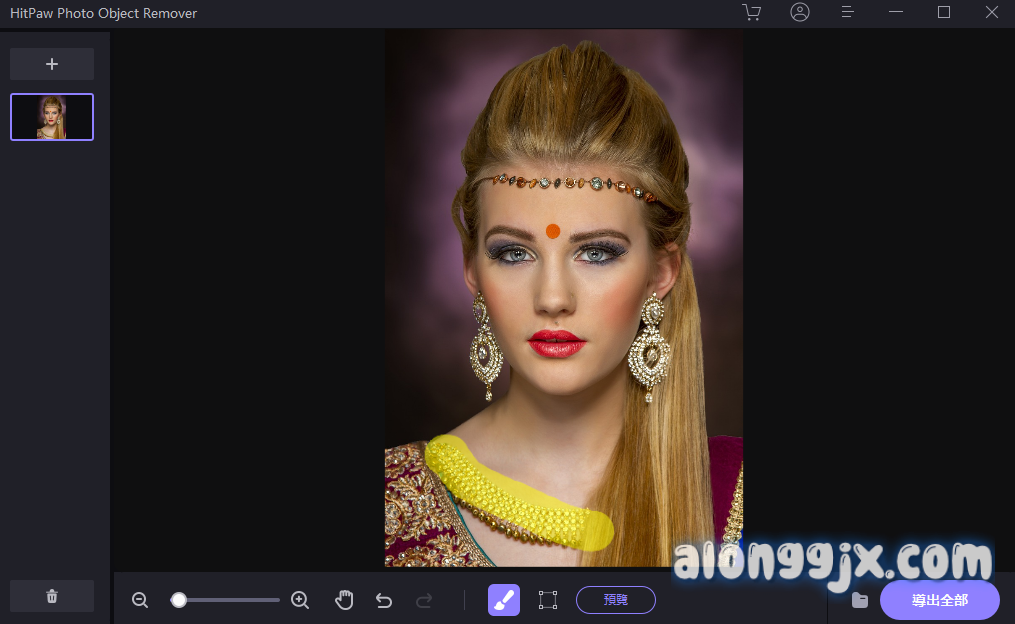The height and width of the screenshot is (624, 1015).
Task: Click the zoom slider handle
Action: (179, 600)
